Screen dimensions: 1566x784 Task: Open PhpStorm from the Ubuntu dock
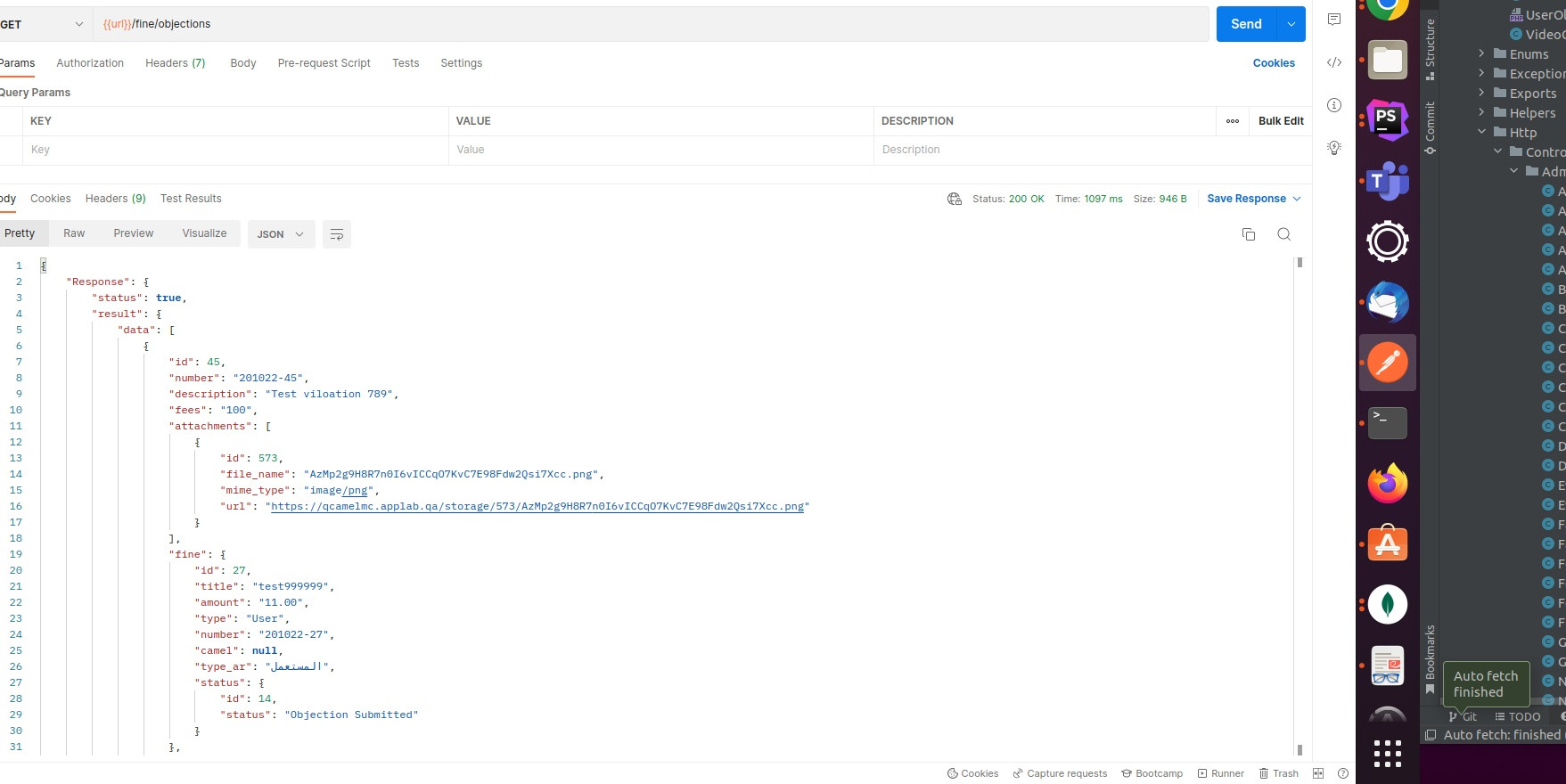point(1387,120)
